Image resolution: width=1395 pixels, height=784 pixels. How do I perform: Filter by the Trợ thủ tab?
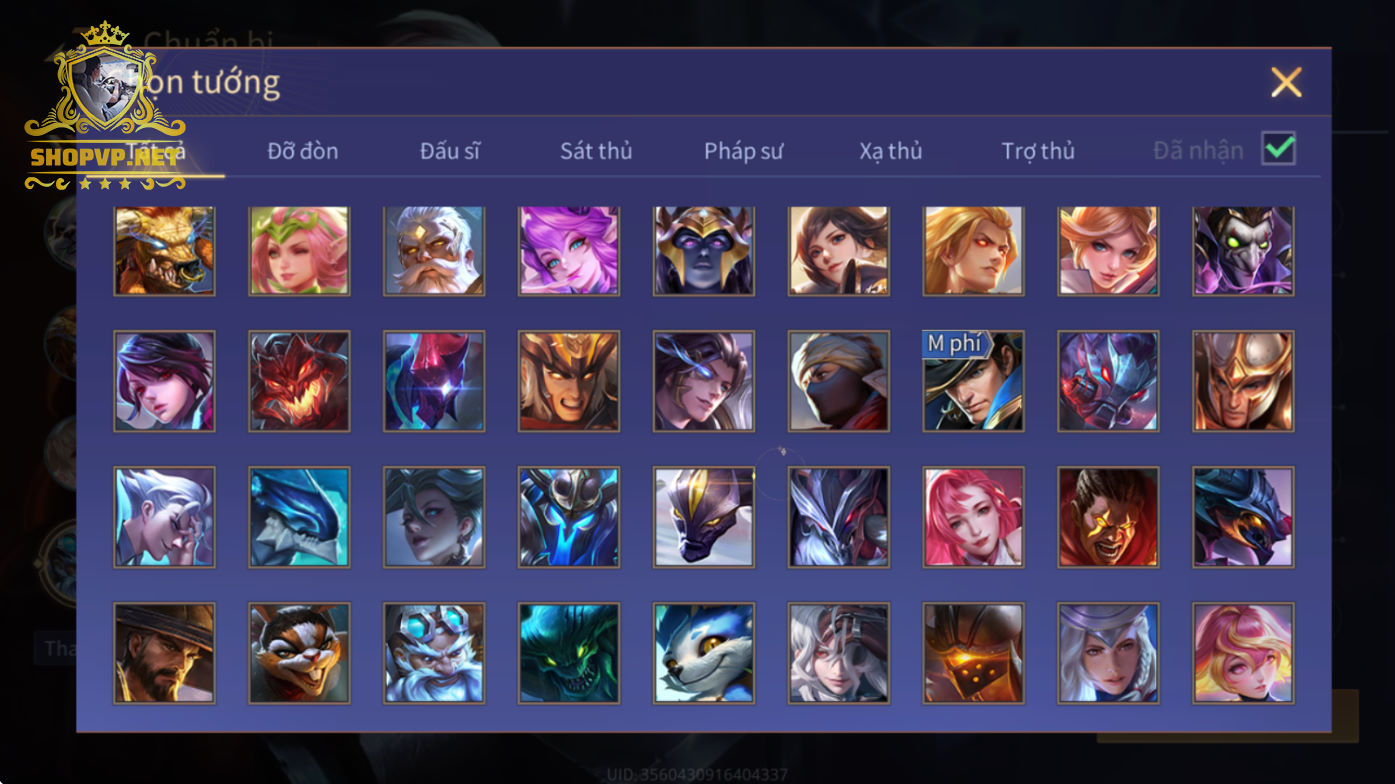[1038, 151]
